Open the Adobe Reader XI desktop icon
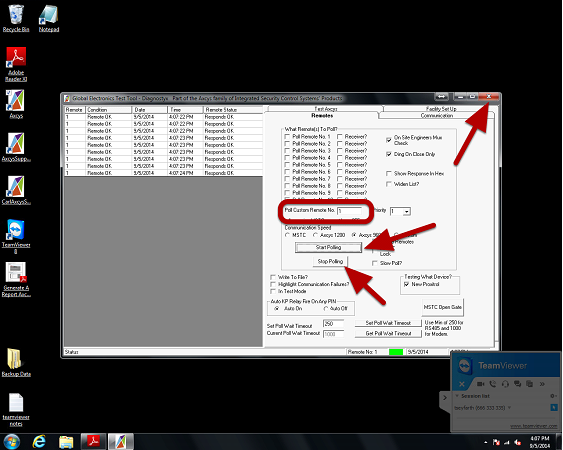Image resolution: width=563 pixels, height=450 pixels. pos(16,64)
